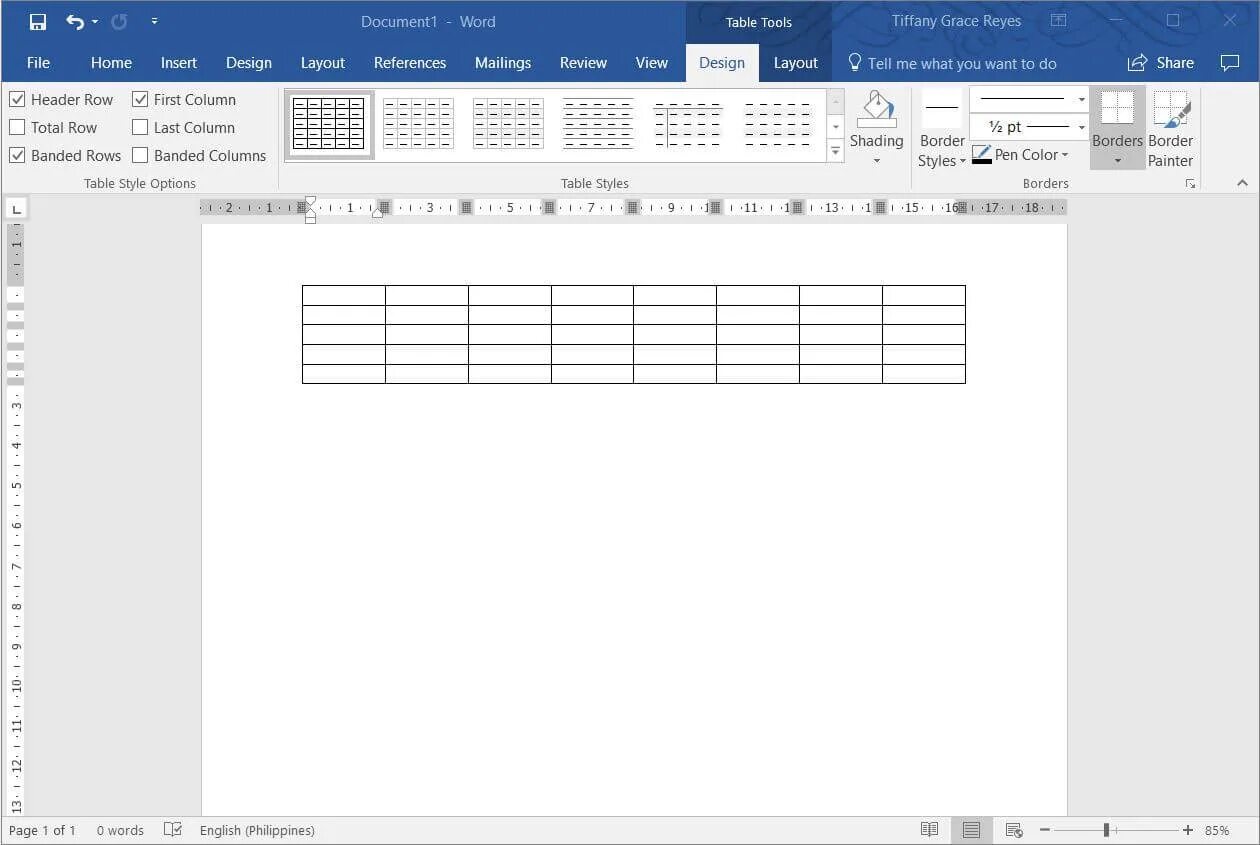
Task: Uncheck the First Column checkbox
Action: click(140, 99)
